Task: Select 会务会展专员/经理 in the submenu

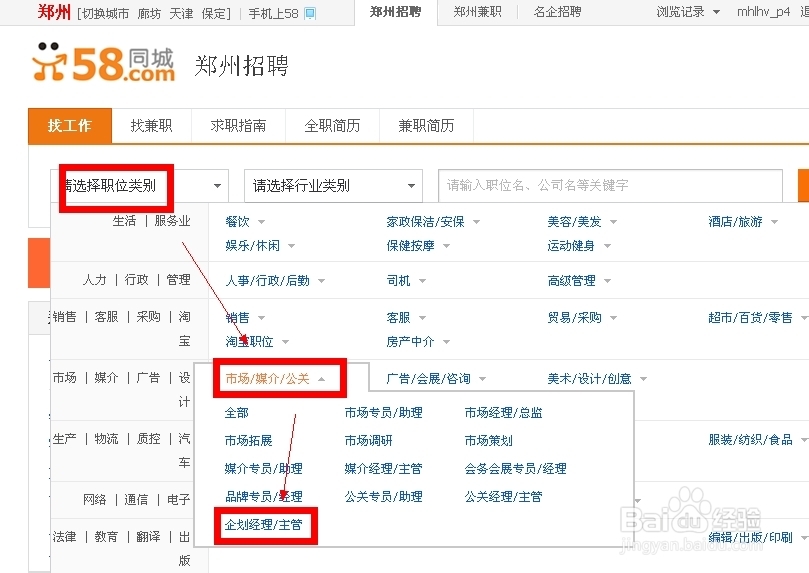Action: (515, 468)
